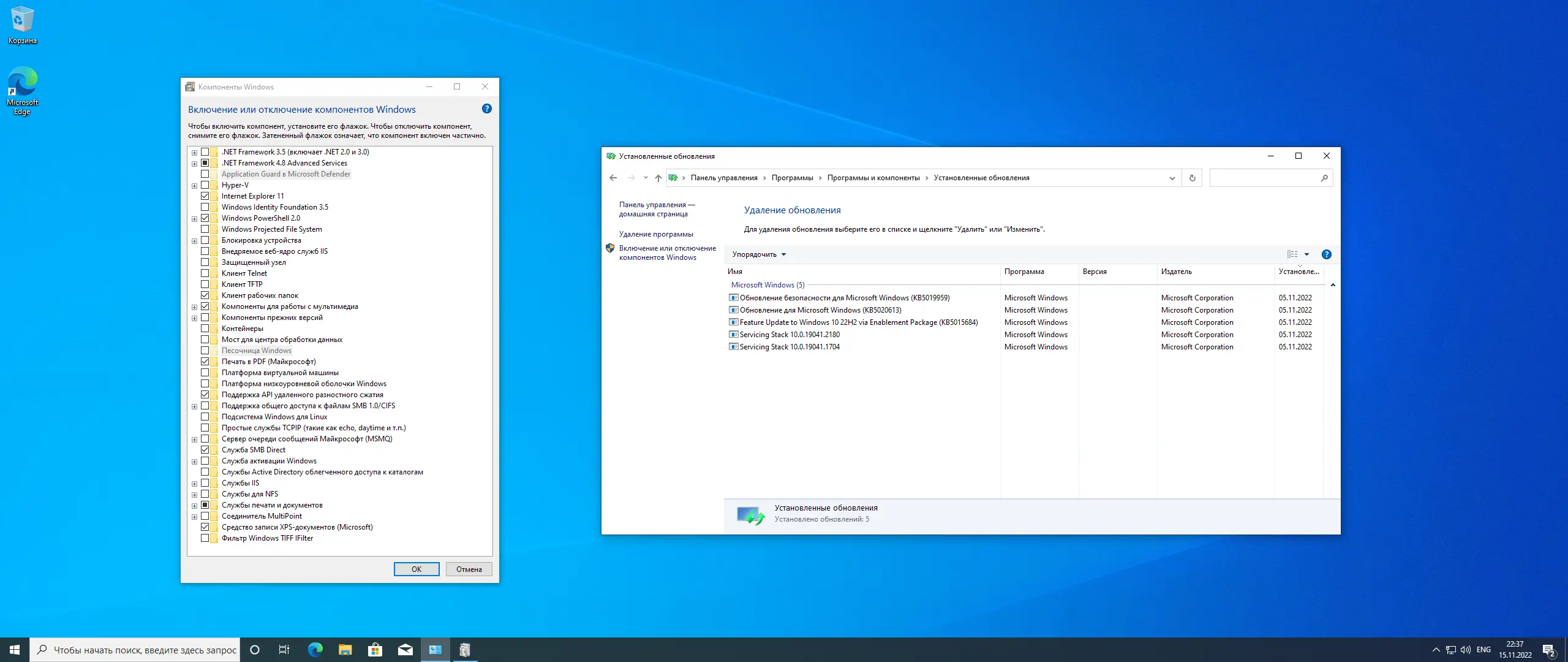Open Microsoft Store from taskbar
Image resolution: width=1568 pixels, height=662 pixels.
click(375, 650)
